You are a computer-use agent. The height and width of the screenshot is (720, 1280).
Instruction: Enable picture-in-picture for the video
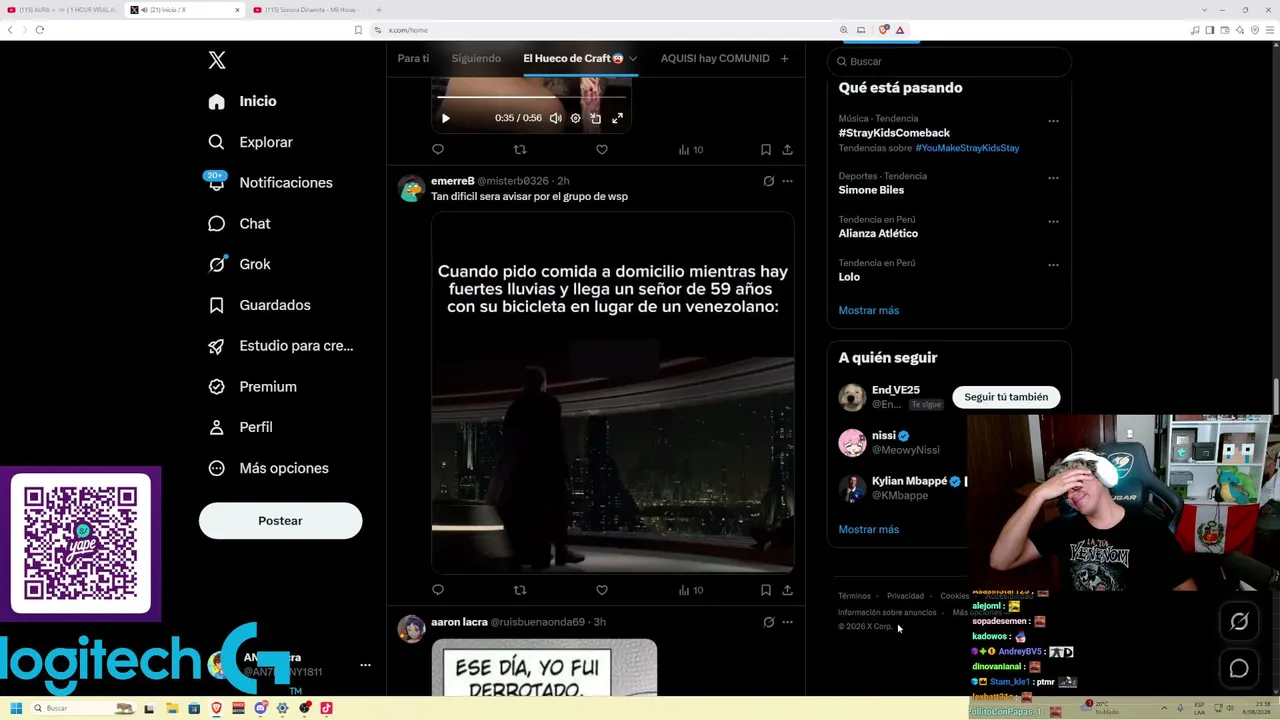point(596,118)
